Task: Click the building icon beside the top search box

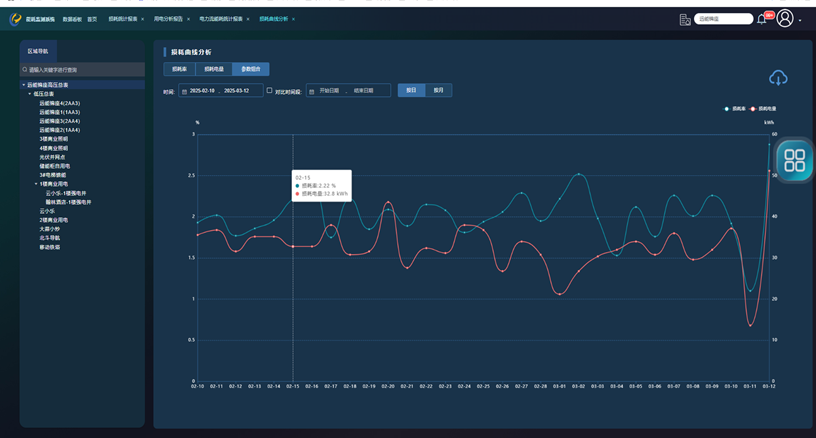Action: click(x=685, y=19)
